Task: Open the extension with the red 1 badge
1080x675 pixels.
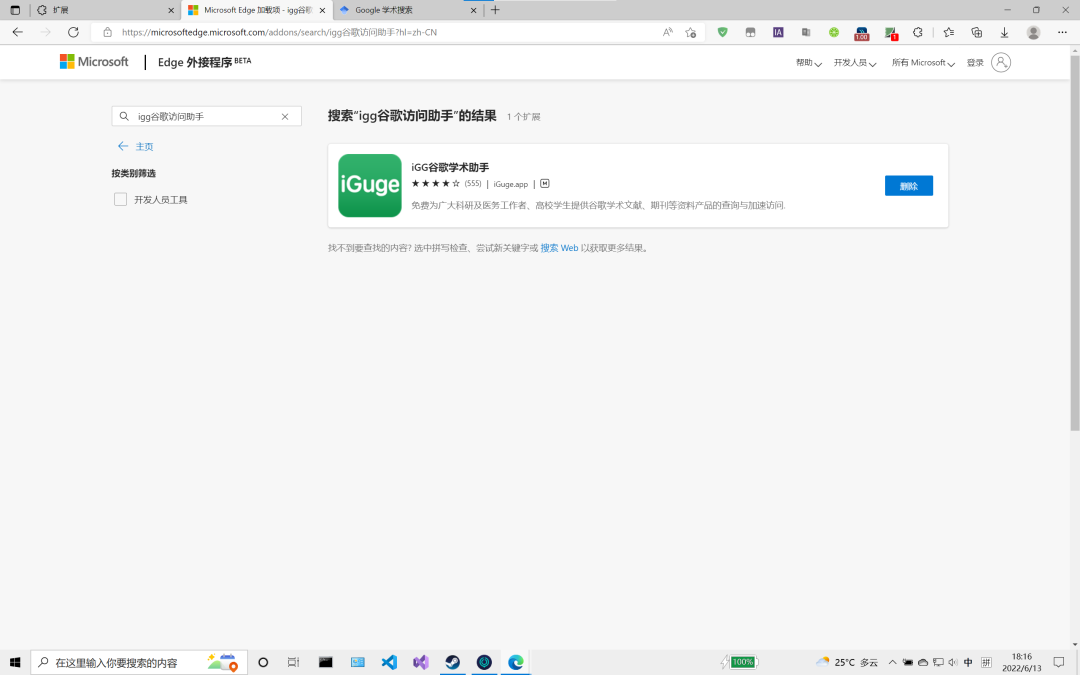Action: click(891, 33)
